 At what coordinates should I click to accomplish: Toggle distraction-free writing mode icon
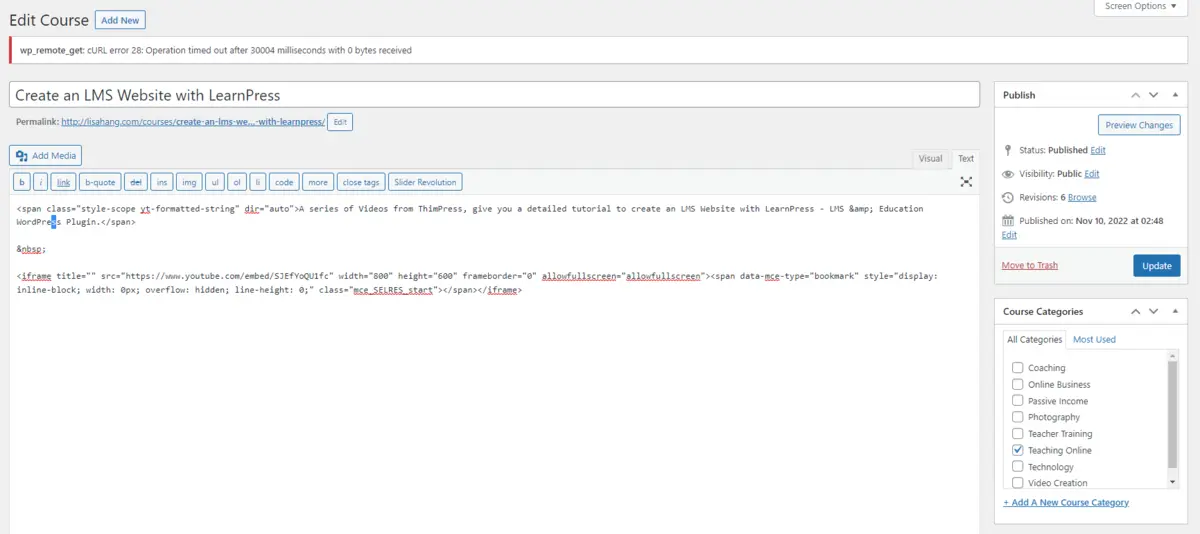pos(966,182)
